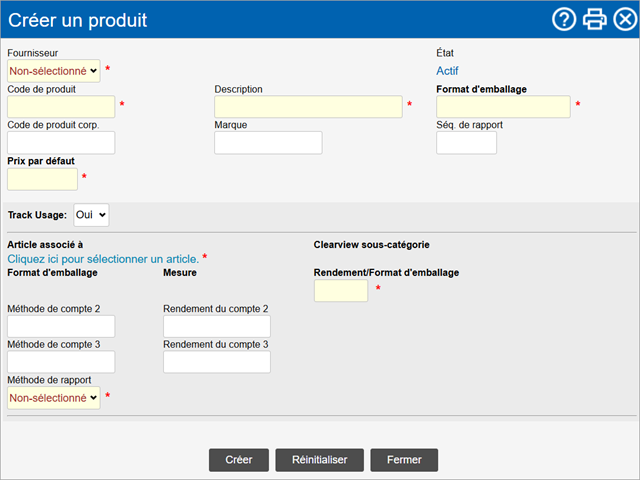Click the Créer button

239,460
